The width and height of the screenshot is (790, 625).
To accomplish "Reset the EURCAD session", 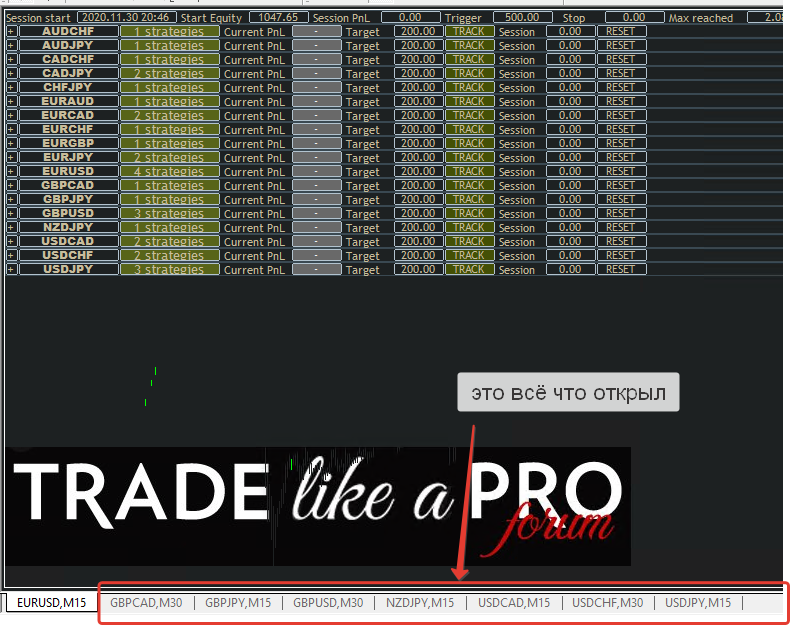I will click(x=621, y=116).
